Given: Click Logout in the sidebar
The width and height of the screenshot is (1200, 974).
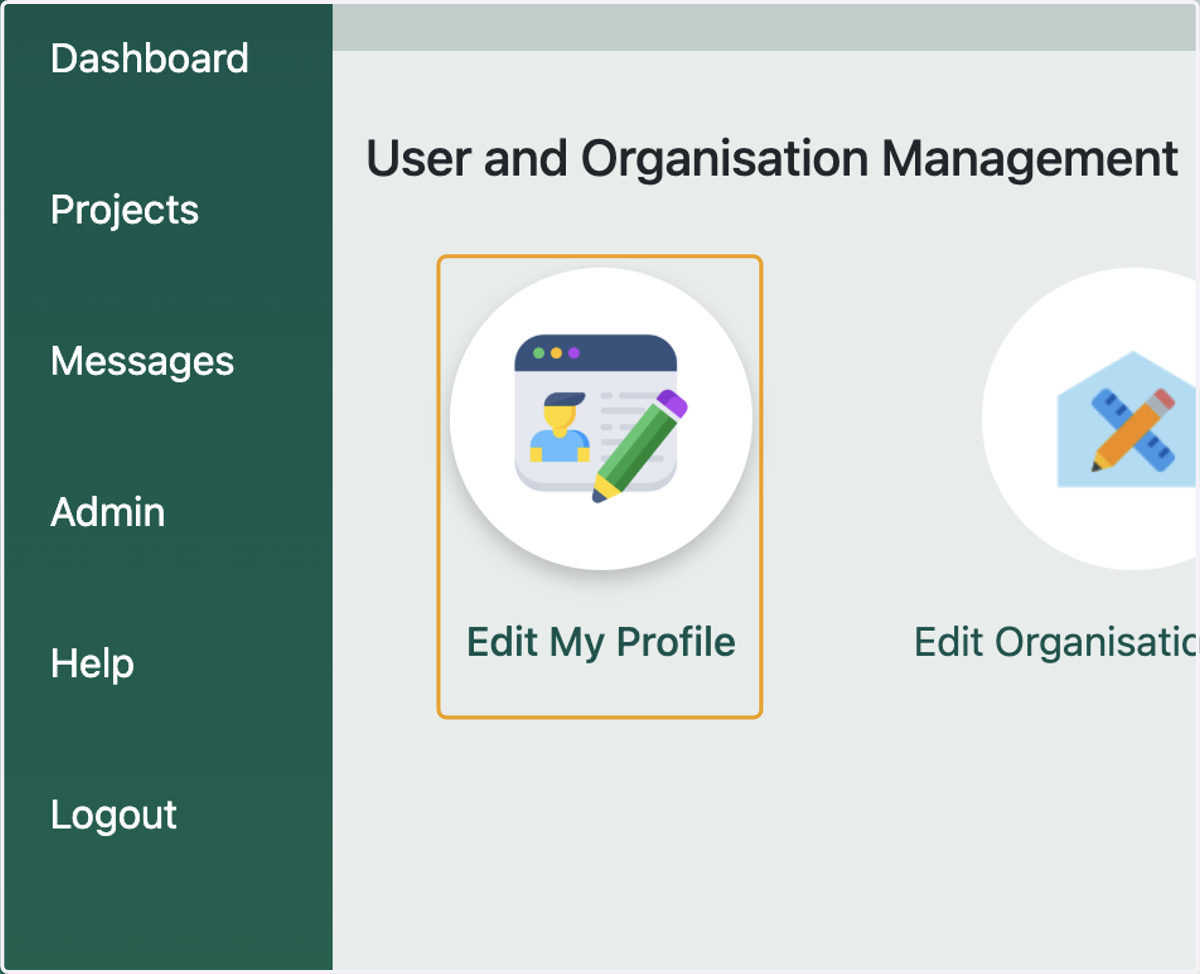Looking at the screenshot, I should pyautogui.click(x=113, y=815).
